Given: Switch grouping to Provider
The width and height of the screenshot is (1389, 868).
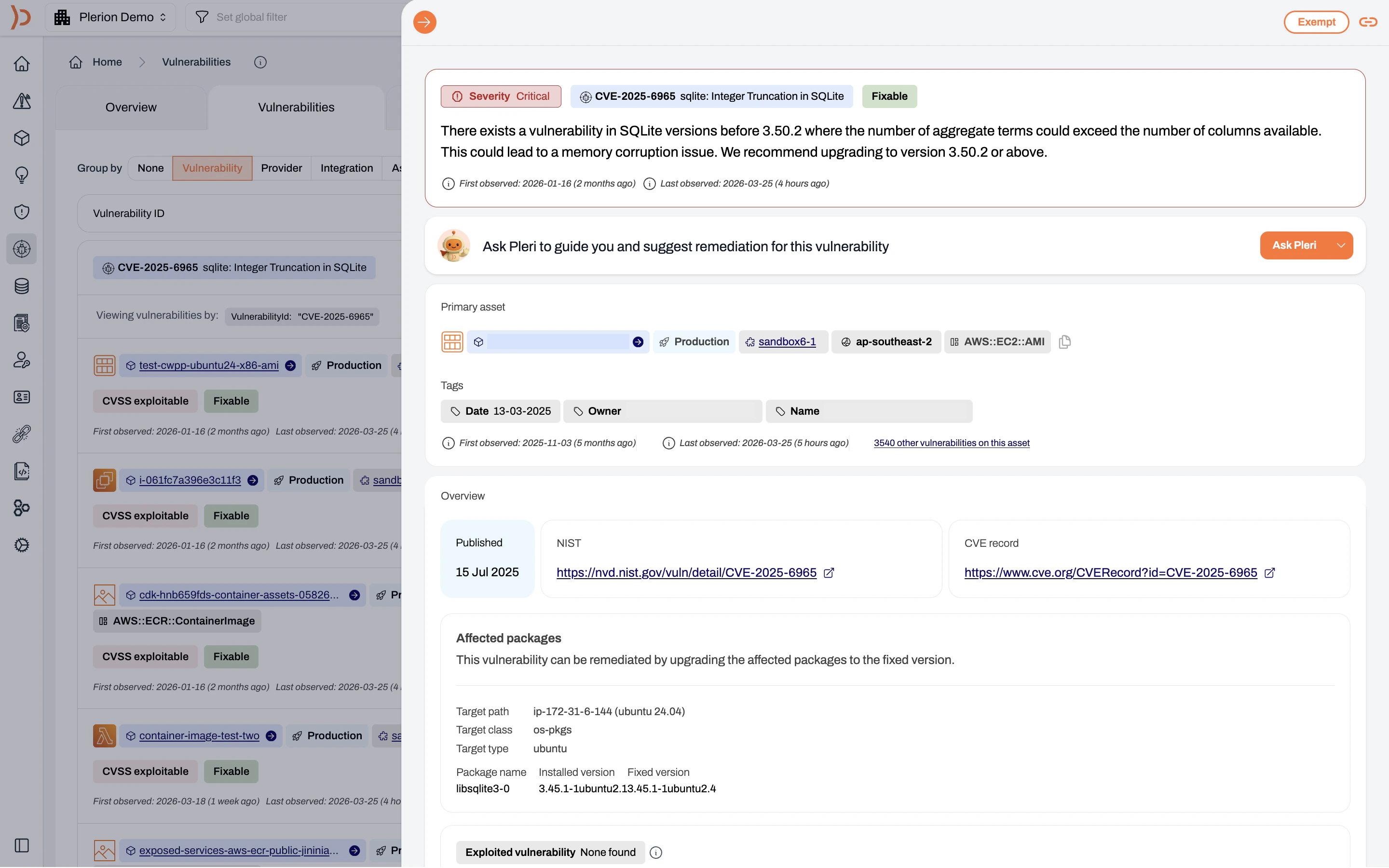Looking at the screenshot, I should click(281, 168).
